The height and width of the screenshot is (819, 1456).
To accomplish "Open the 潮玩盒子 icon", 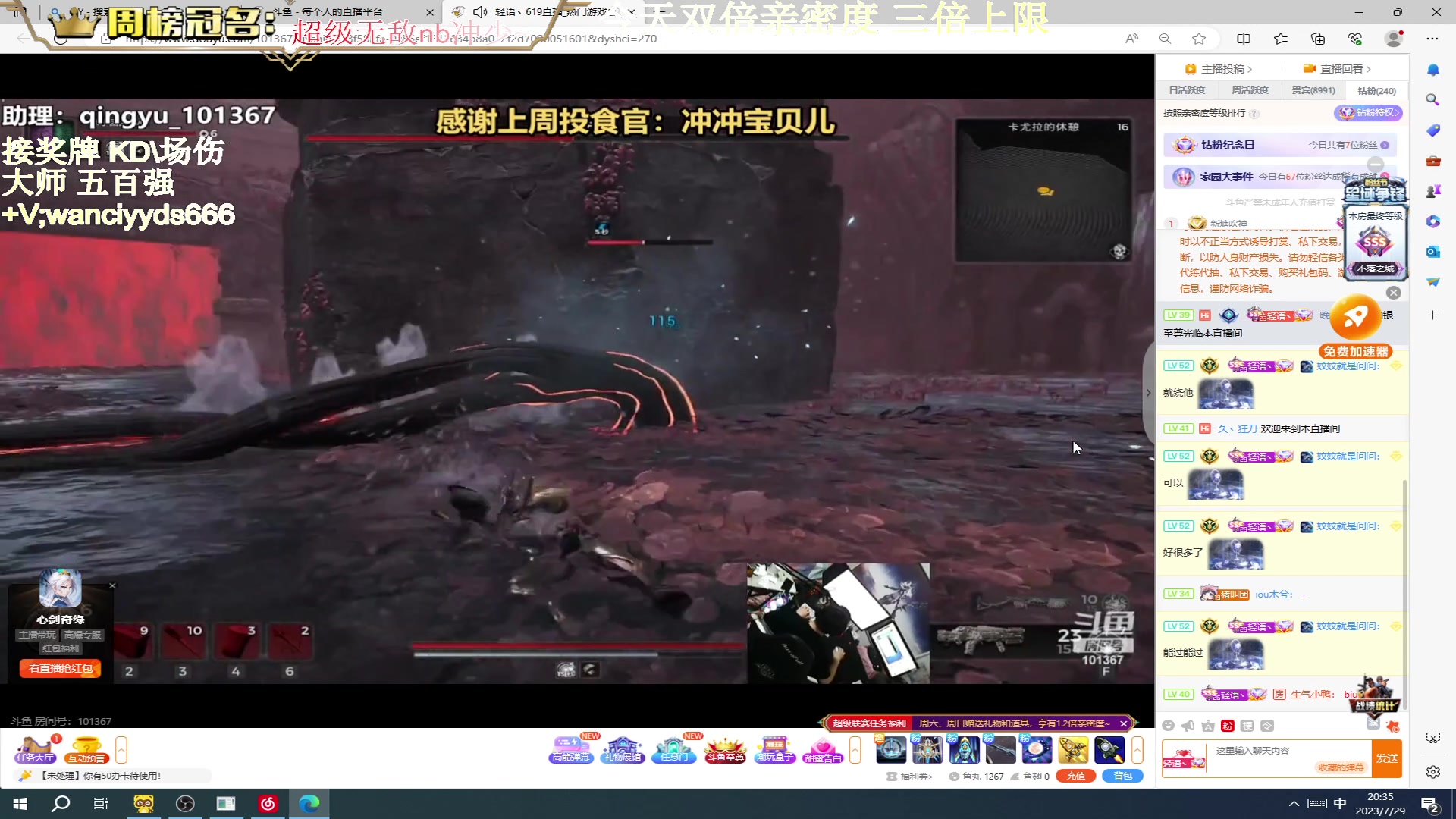I will (x=774, y=749).
